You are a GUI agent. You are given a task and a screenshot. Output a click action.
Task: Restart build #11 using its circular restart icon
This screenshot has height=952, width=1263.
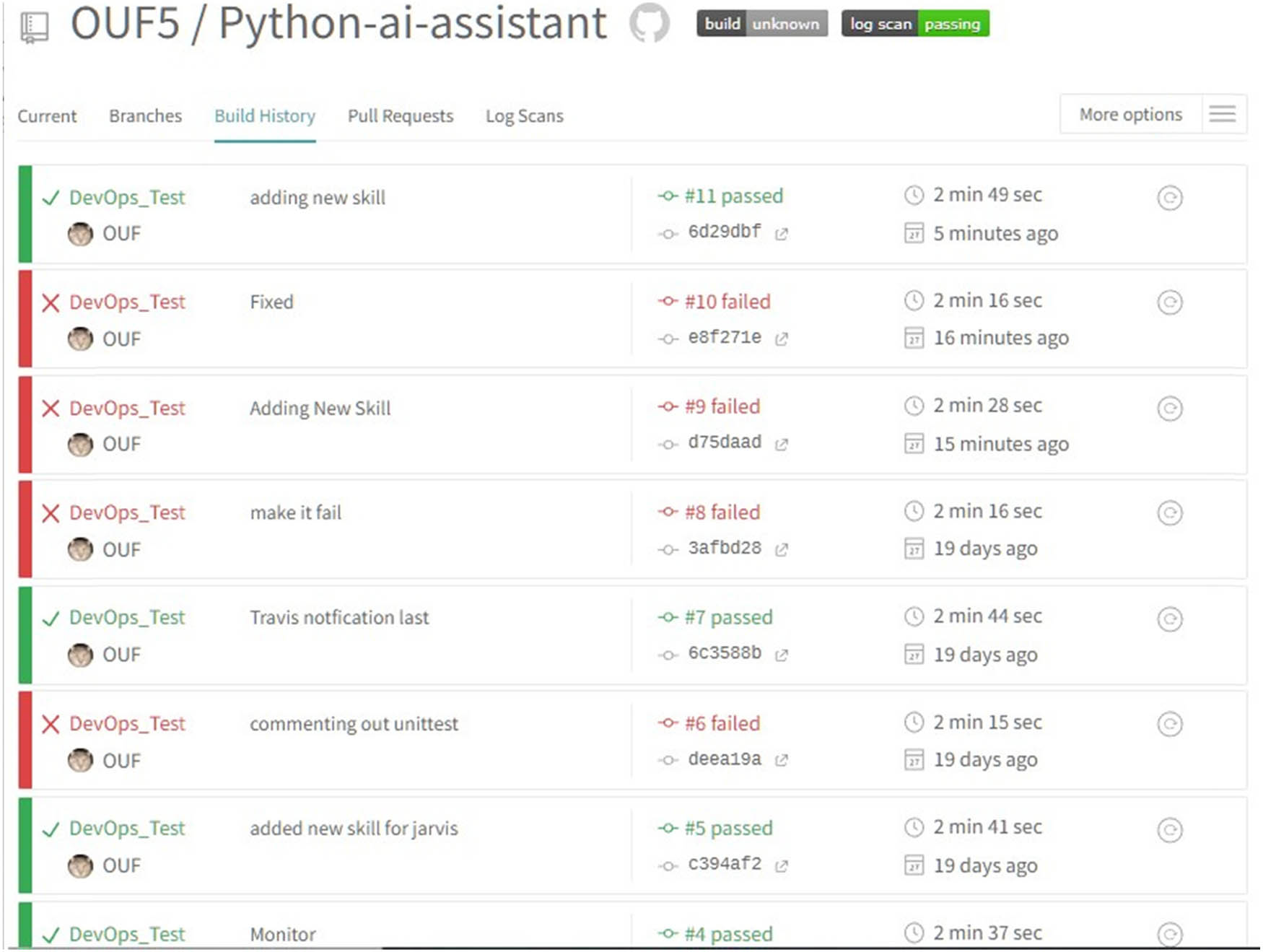[1169, 198]
